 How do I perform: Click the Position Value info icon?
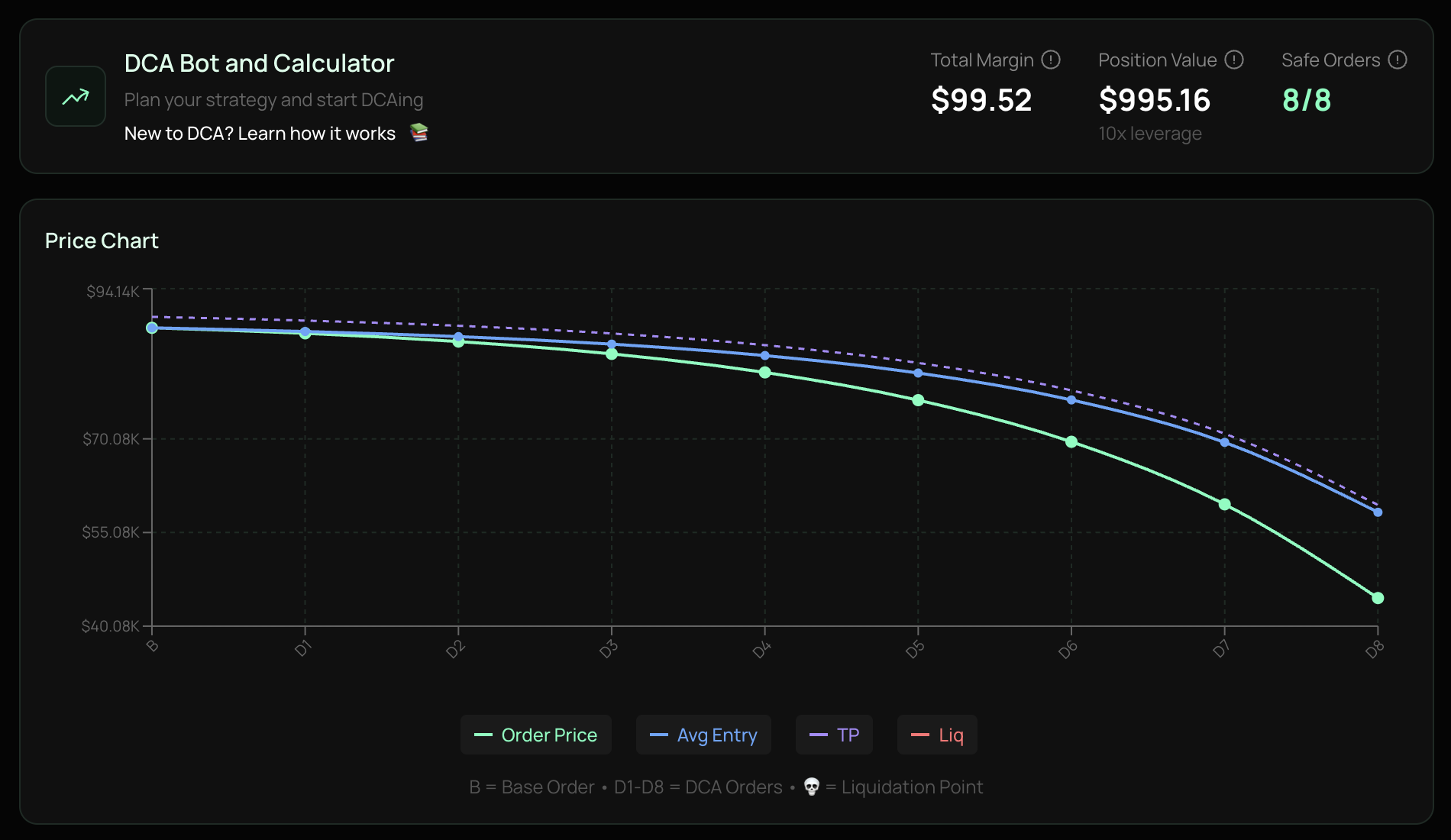tap(1234, 60)
